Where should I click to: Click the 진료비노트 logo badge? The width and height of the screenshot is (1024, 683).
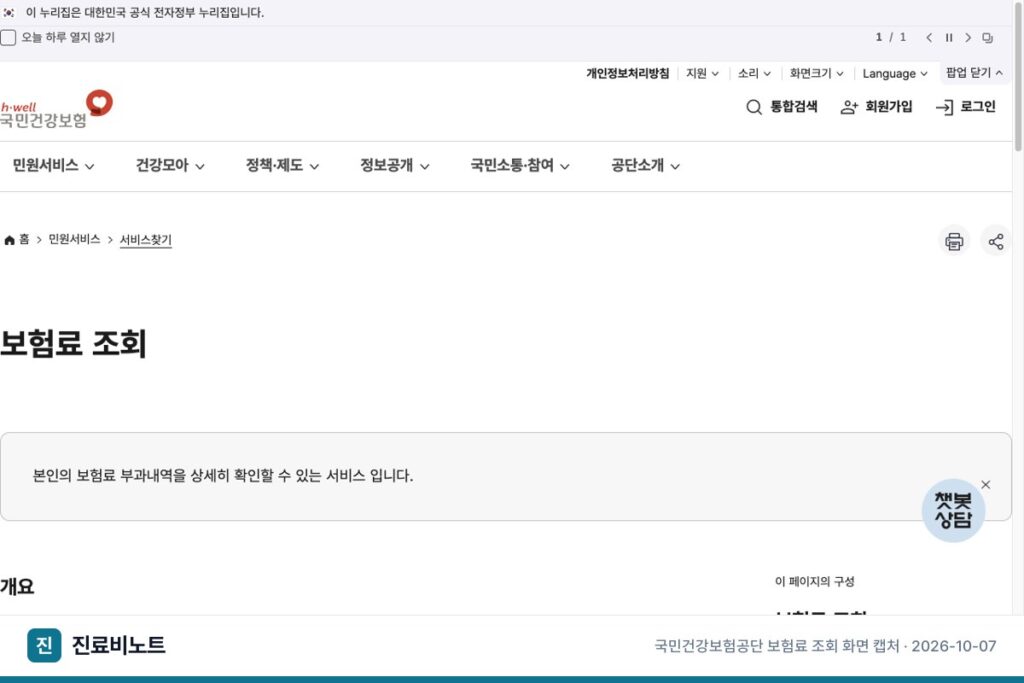click(x=44, y=645)
